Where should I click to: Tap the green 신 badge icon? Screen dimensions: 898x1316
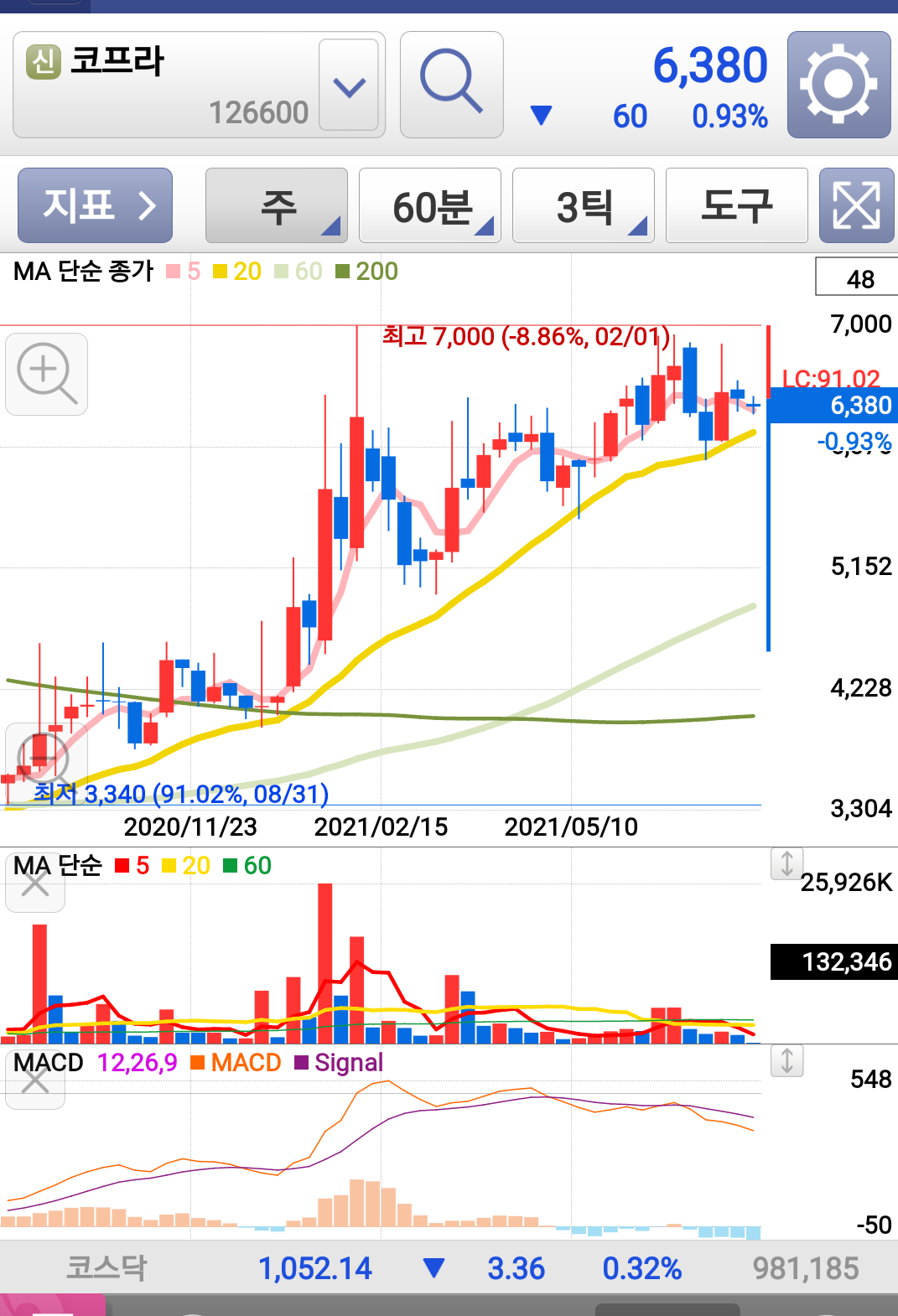44,62
